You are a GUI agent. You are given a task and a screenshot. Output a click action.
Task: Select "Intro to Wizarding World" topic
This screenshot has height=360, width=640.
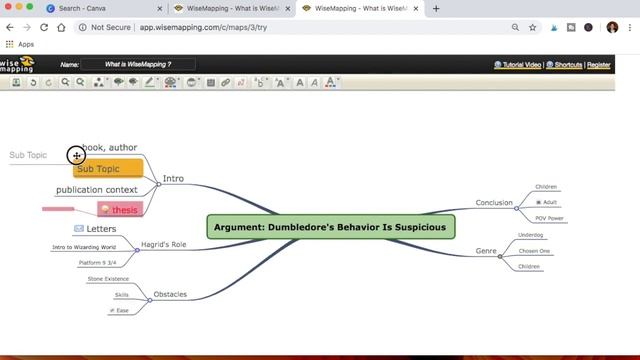point(84,247)
